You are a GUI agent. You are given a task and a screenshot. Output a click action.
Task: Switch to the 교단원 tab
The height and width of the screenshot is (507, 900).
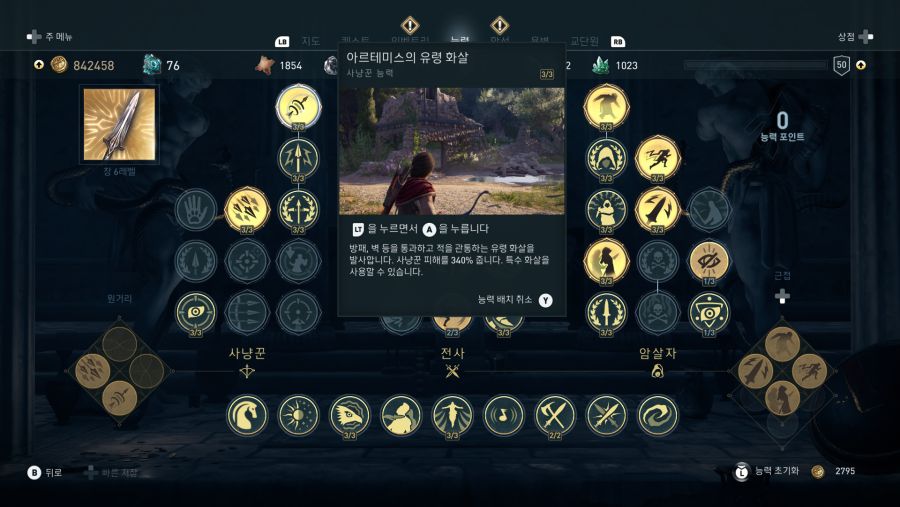[584, 41]
